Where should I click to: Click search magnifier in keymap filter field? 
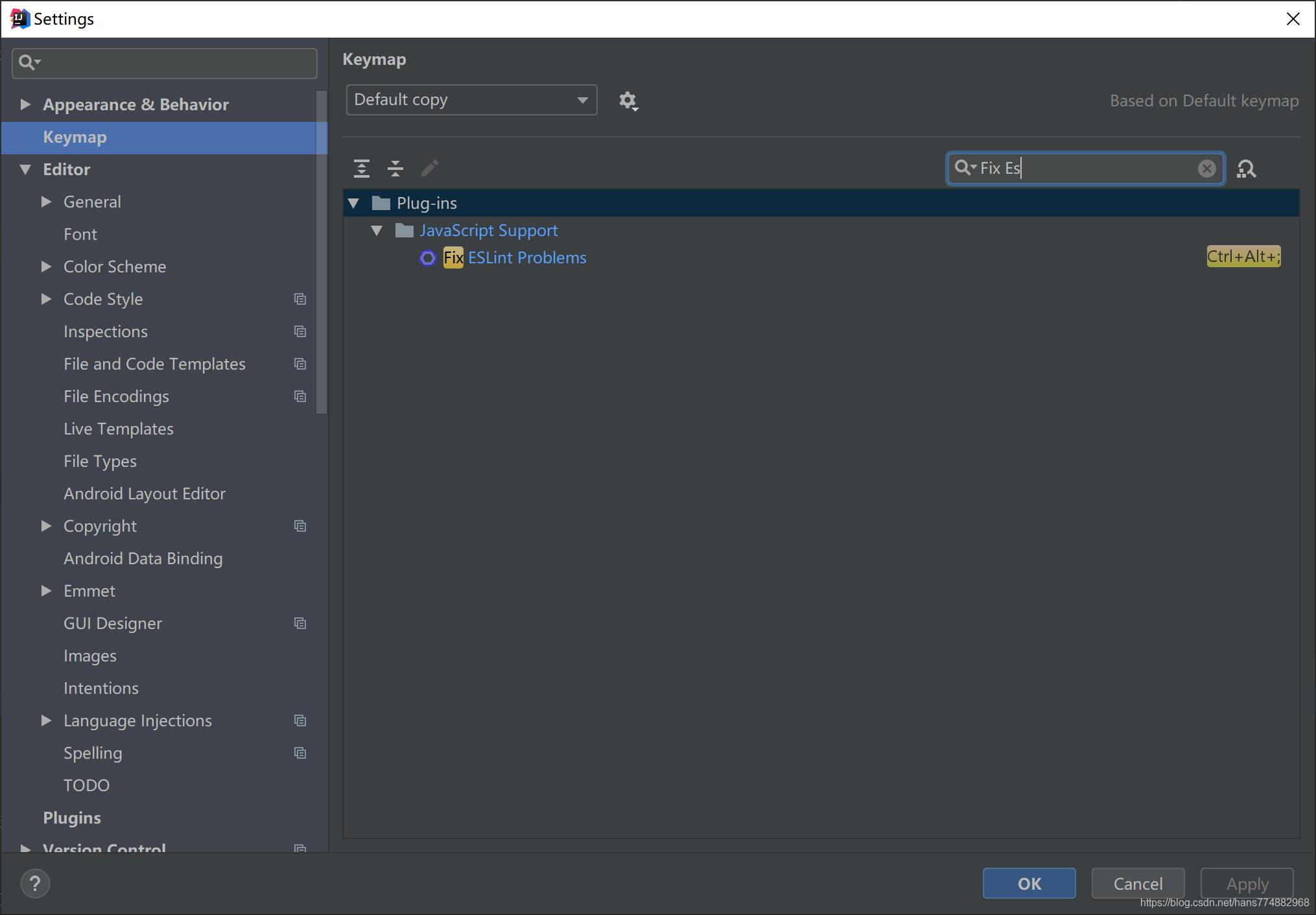[x=965, y=168]
